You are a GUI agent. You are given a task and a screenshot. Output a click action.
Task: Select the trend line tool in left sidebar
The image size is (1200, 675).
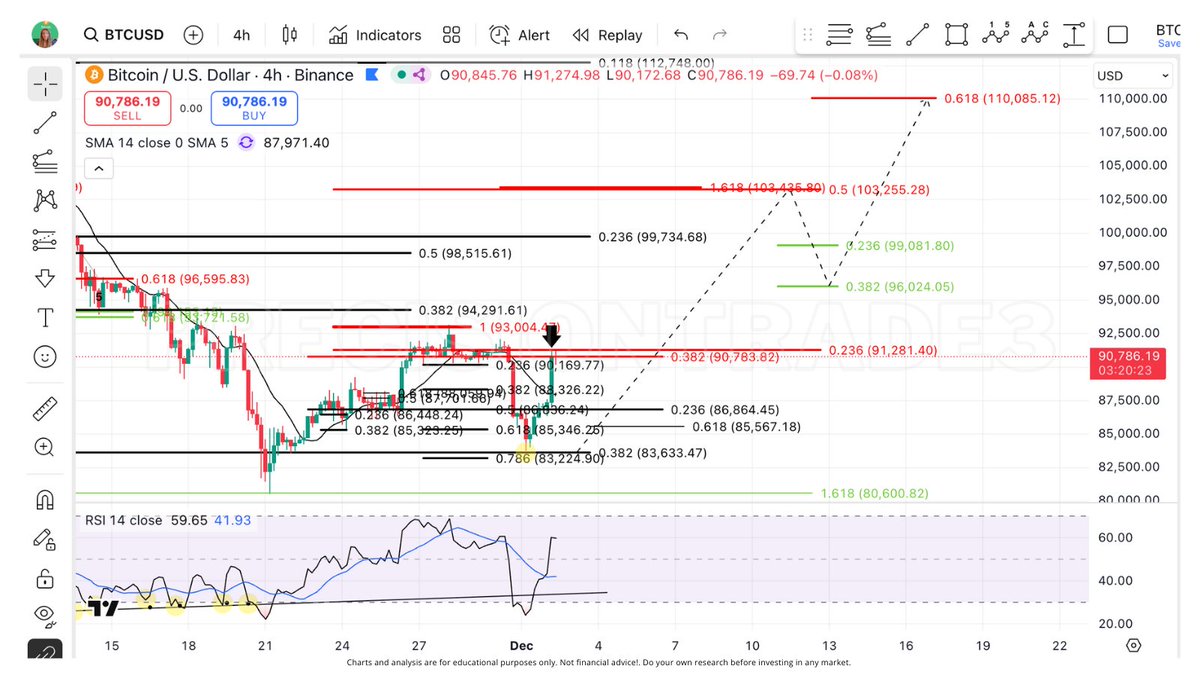click(45, 123)
